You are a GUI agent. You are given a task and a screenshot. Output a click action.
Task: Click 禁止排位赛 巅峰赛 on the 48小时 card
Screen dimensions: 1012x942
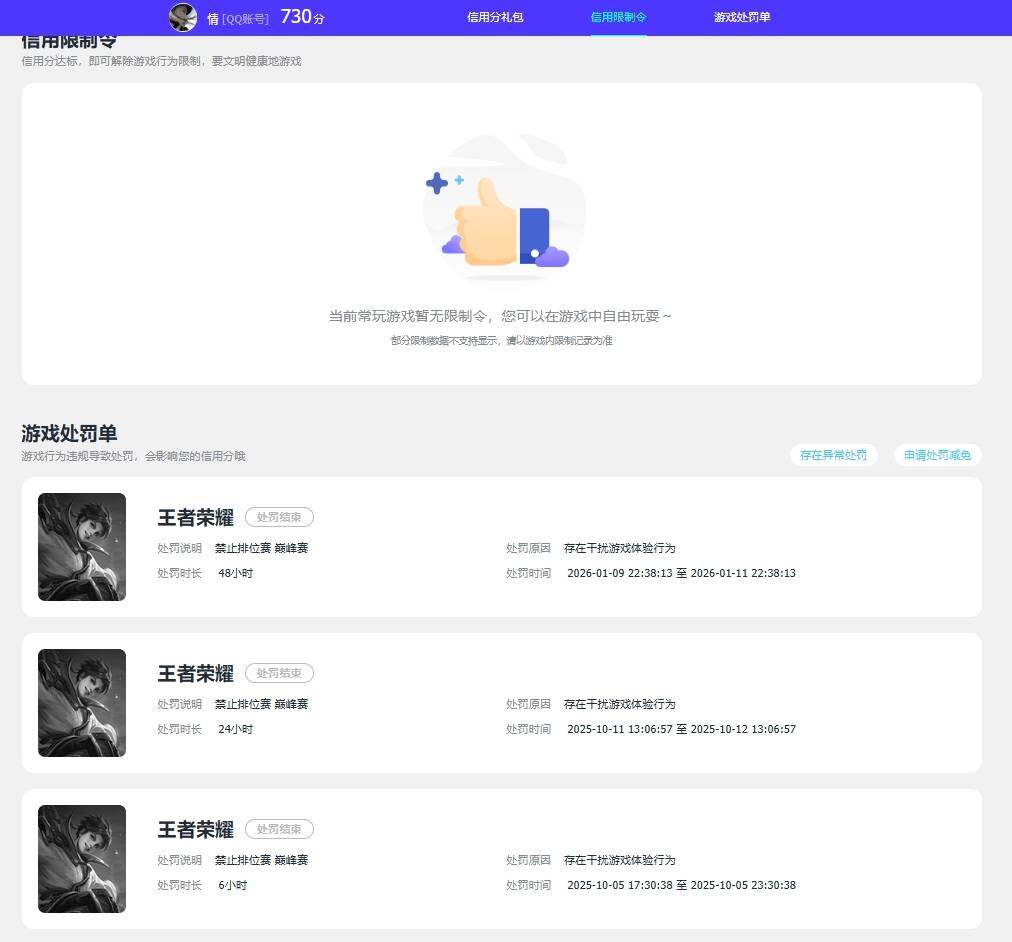pos(261,548)
